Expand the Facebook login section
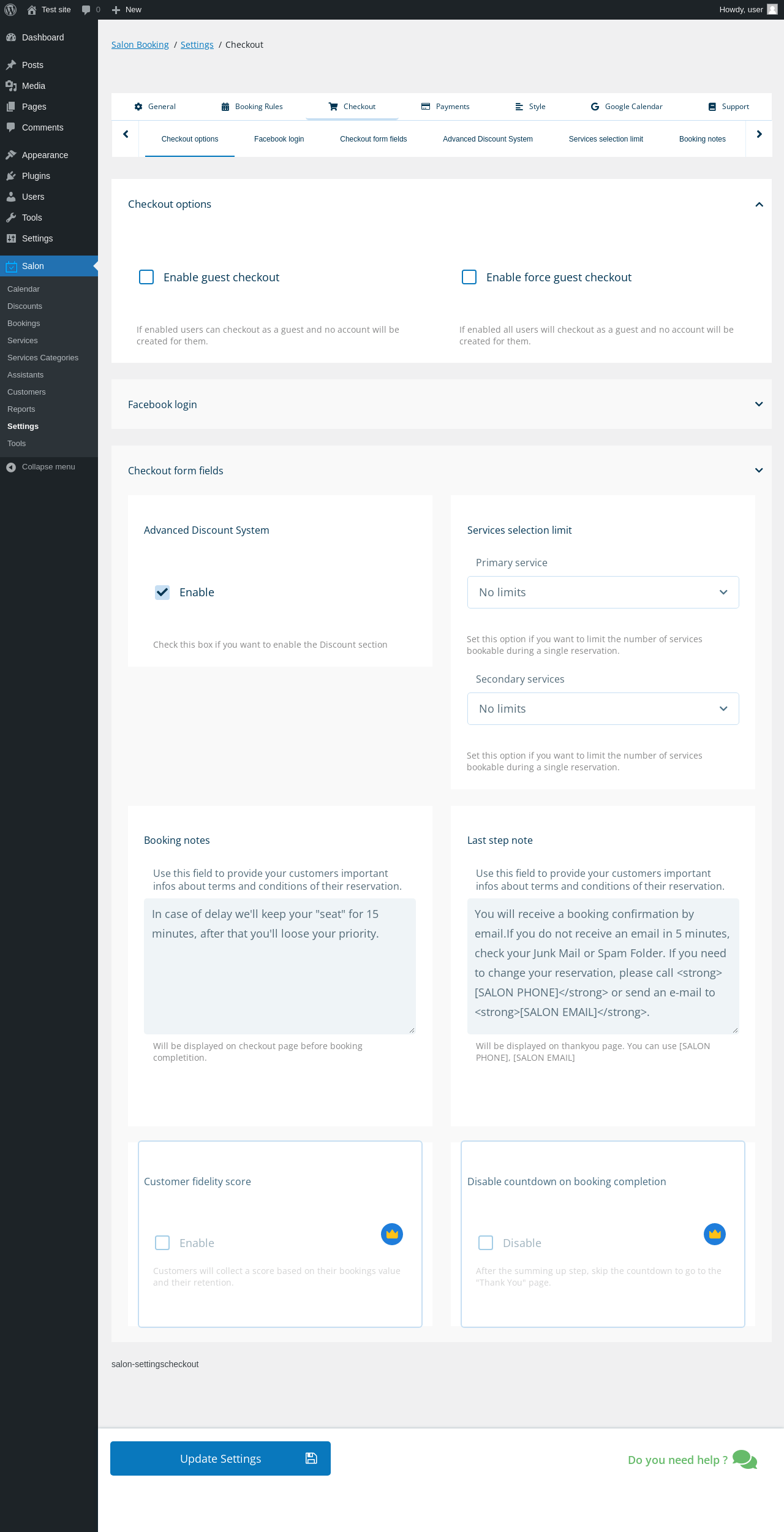 point(759,404)
